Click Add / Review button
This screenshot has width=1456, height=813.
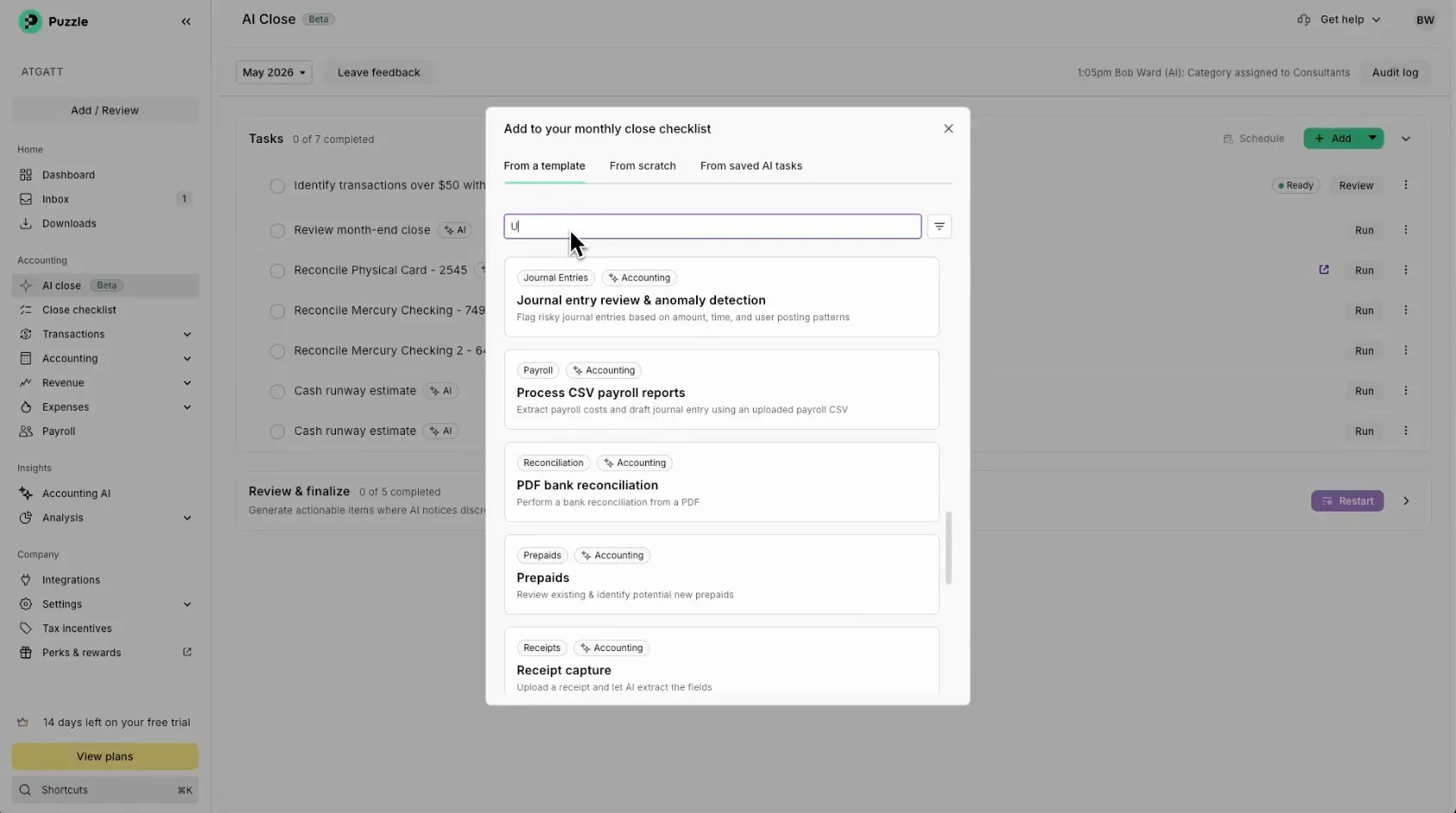tap(105, 110)
